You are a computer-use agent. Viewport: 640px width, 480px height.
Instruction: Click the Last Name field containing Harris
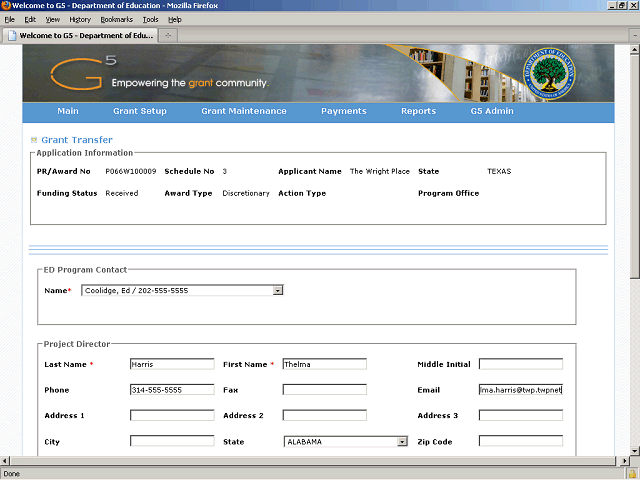pyautogui.click(x=172, y=364)
